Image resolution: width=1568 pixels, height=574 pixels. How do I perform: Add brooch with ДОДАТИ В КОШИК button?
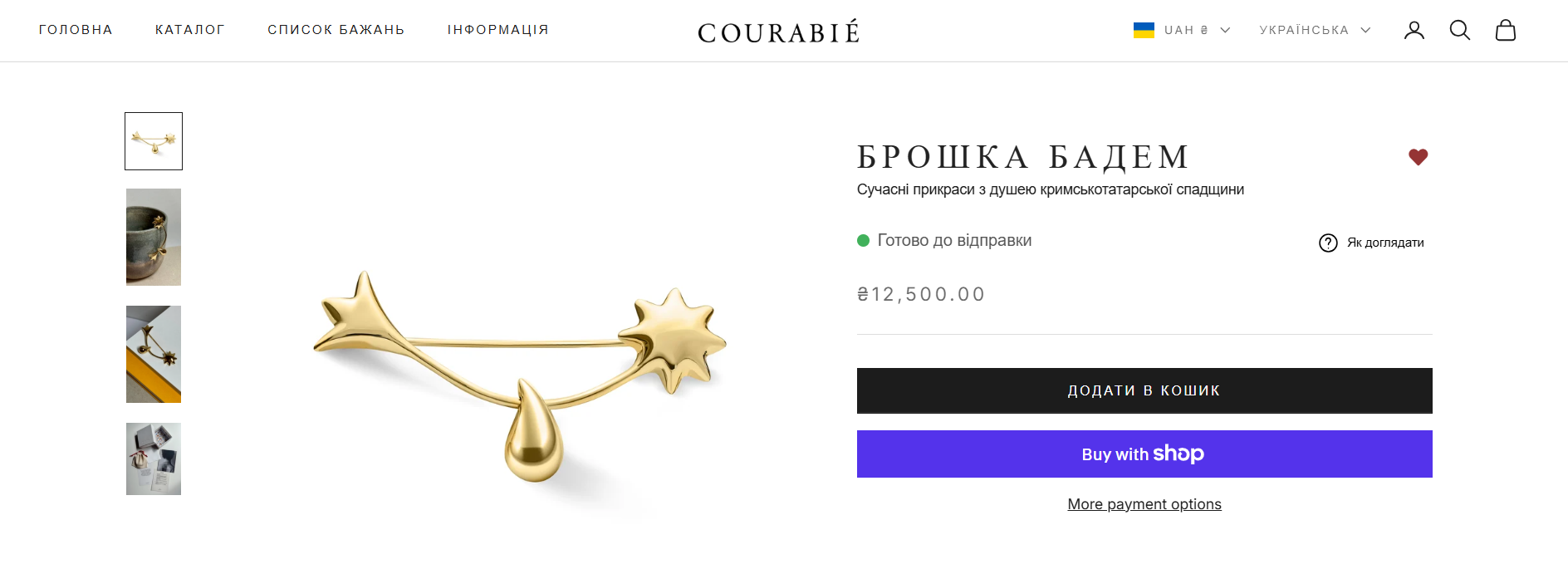pos(1144,390)
